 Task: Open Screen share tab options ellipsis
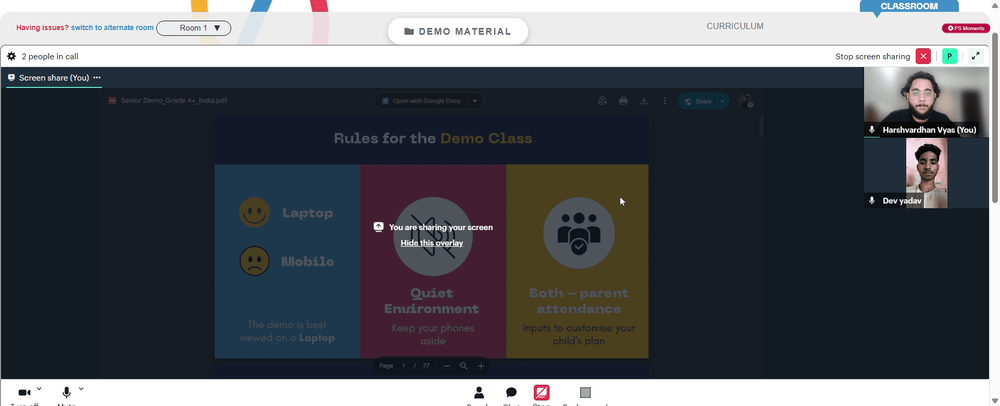pos(97,77)
